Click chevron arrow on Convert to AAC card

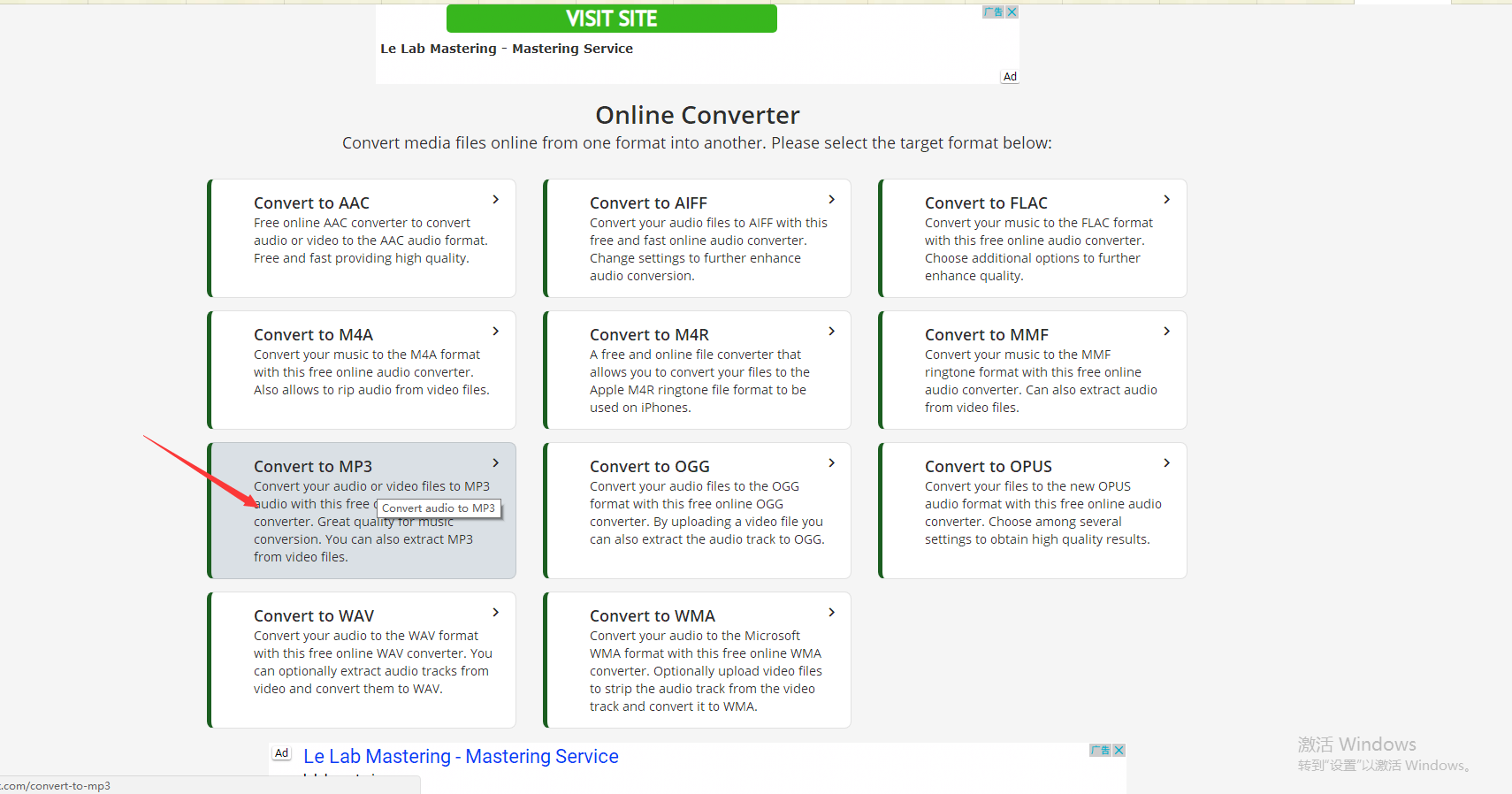[x=496, y=200]
